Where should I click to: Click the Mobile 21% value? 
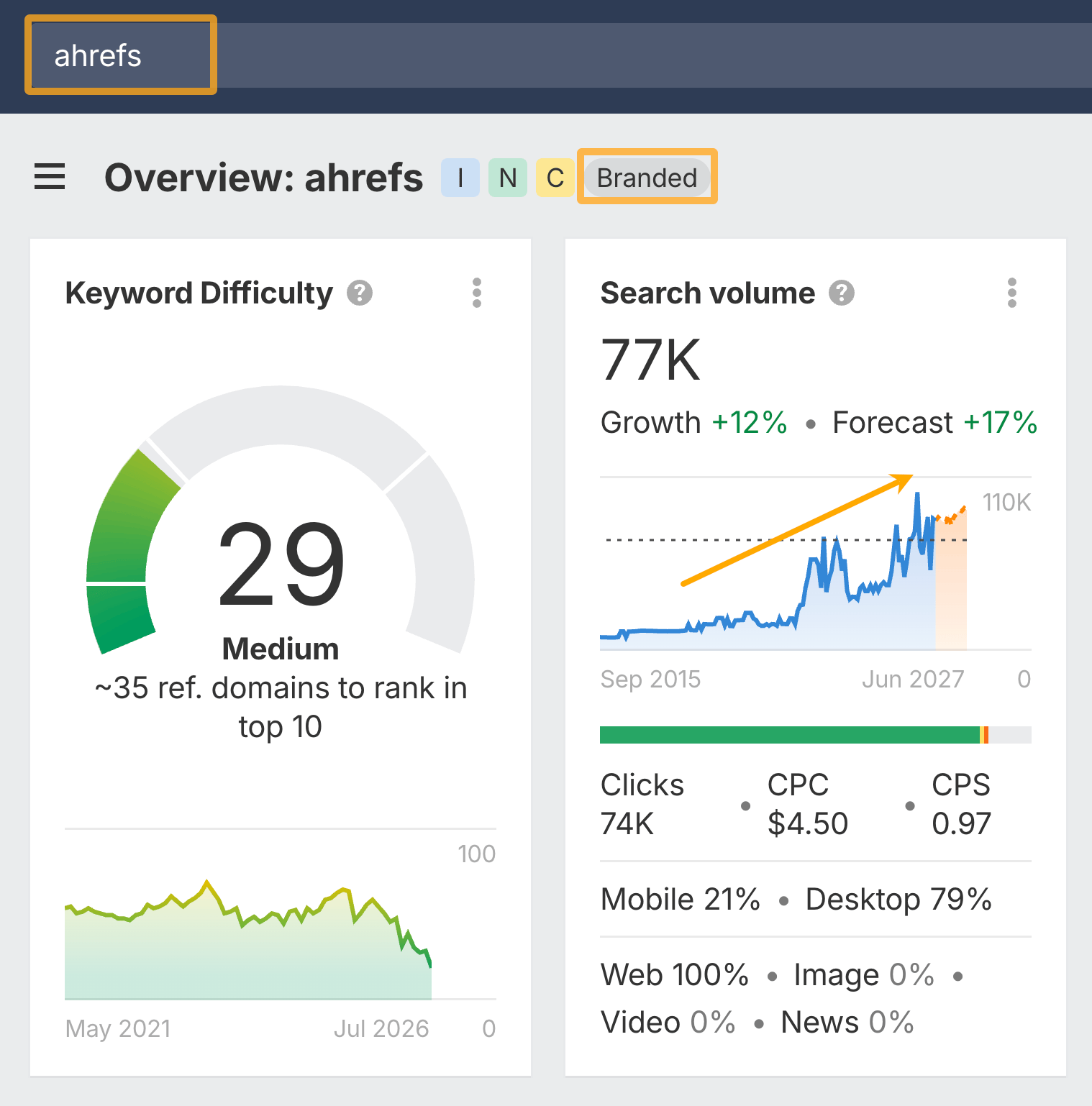681,900
